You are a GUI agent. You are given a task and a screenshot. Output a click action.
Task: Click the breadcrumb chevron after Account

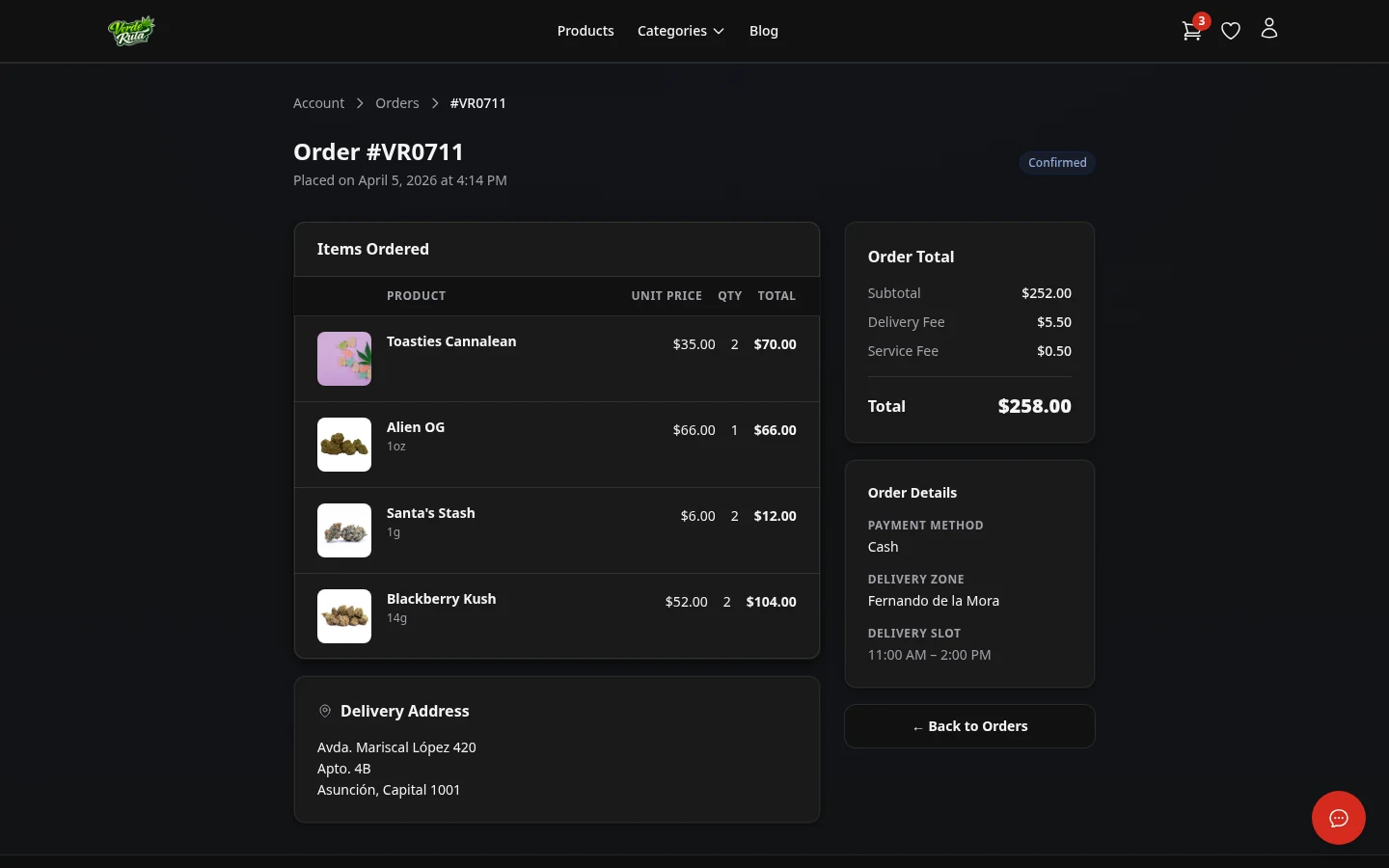coord(360,102)
